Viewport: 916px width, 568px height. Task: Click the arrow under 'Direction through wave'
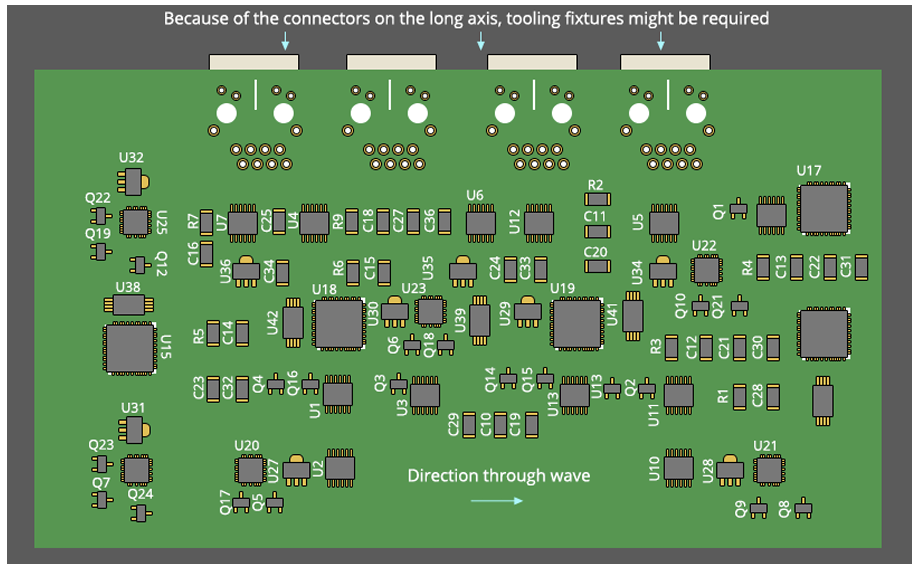[505, 501]
